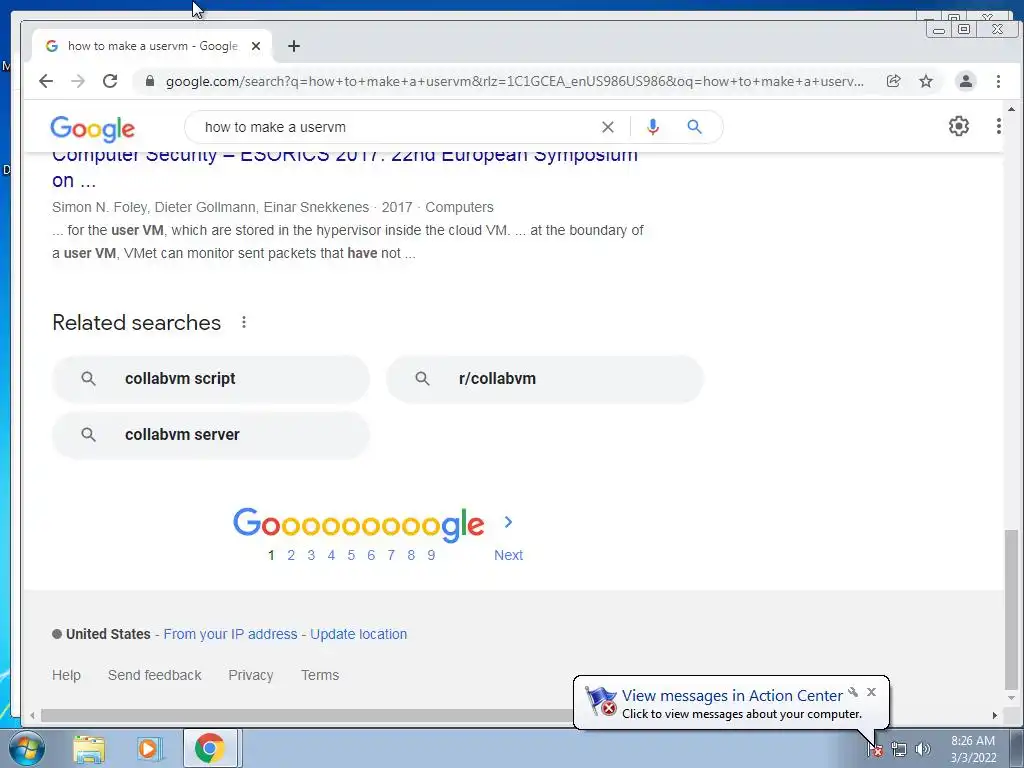Open a new browser tab

[x=294, y=46]
